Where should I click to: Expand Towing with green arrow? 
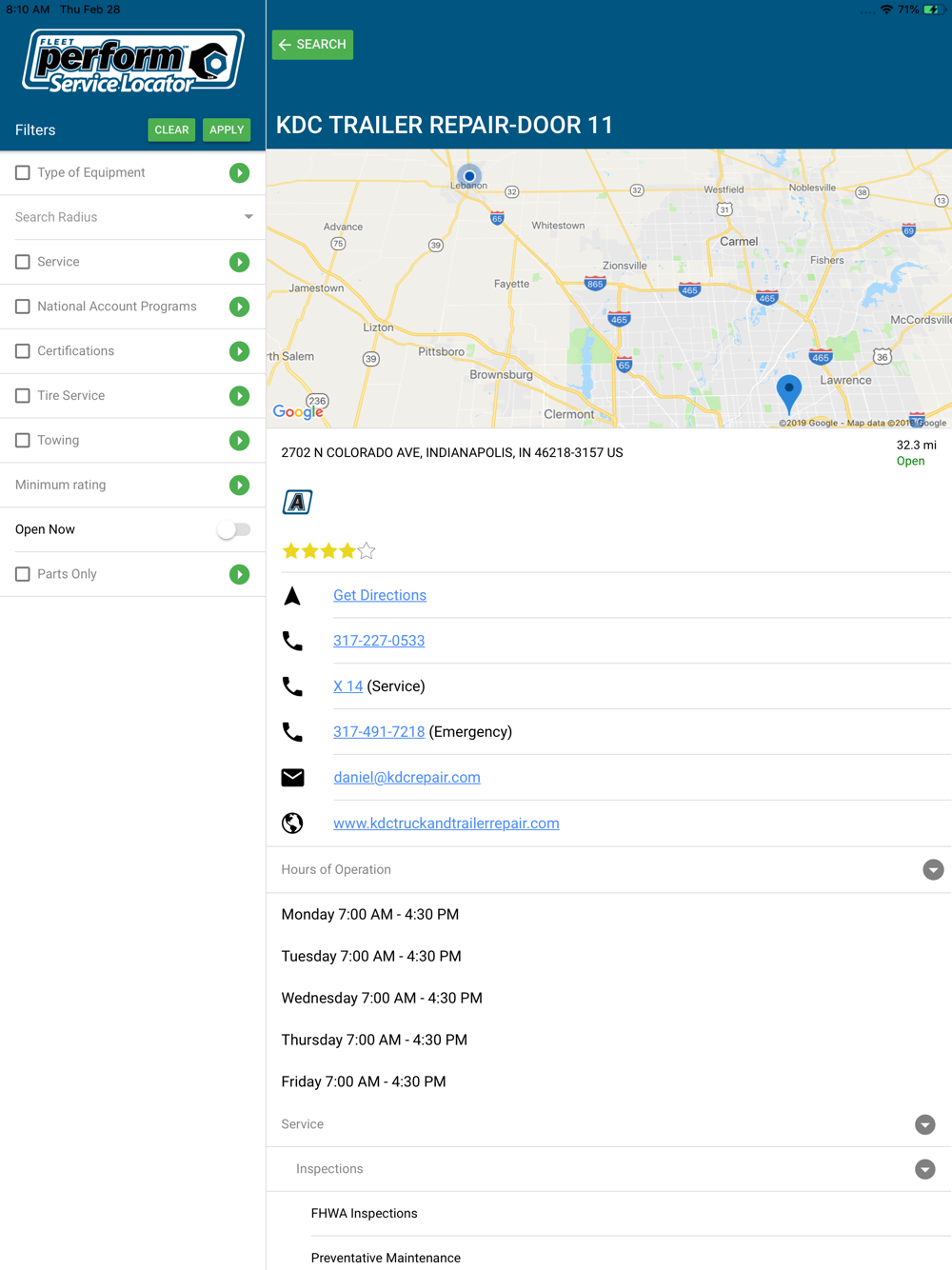click(240, 441)
